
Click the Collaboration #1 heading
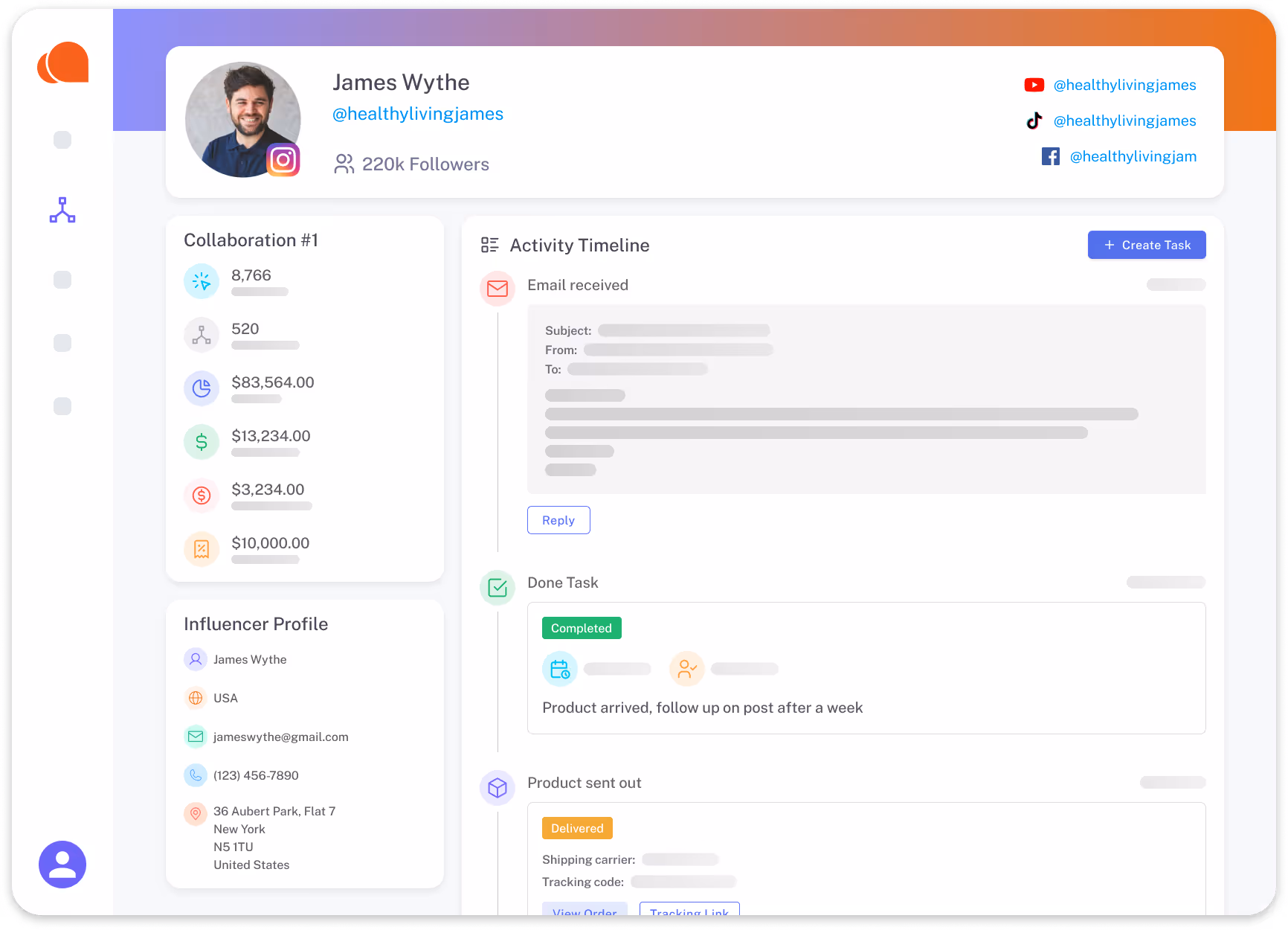[251, 240]
